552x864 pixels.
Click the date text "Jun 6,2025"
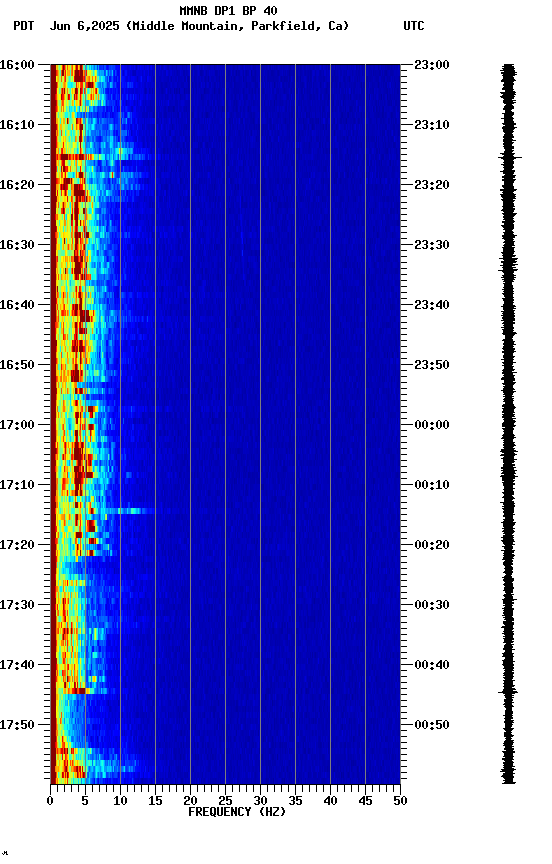[84, 26]
